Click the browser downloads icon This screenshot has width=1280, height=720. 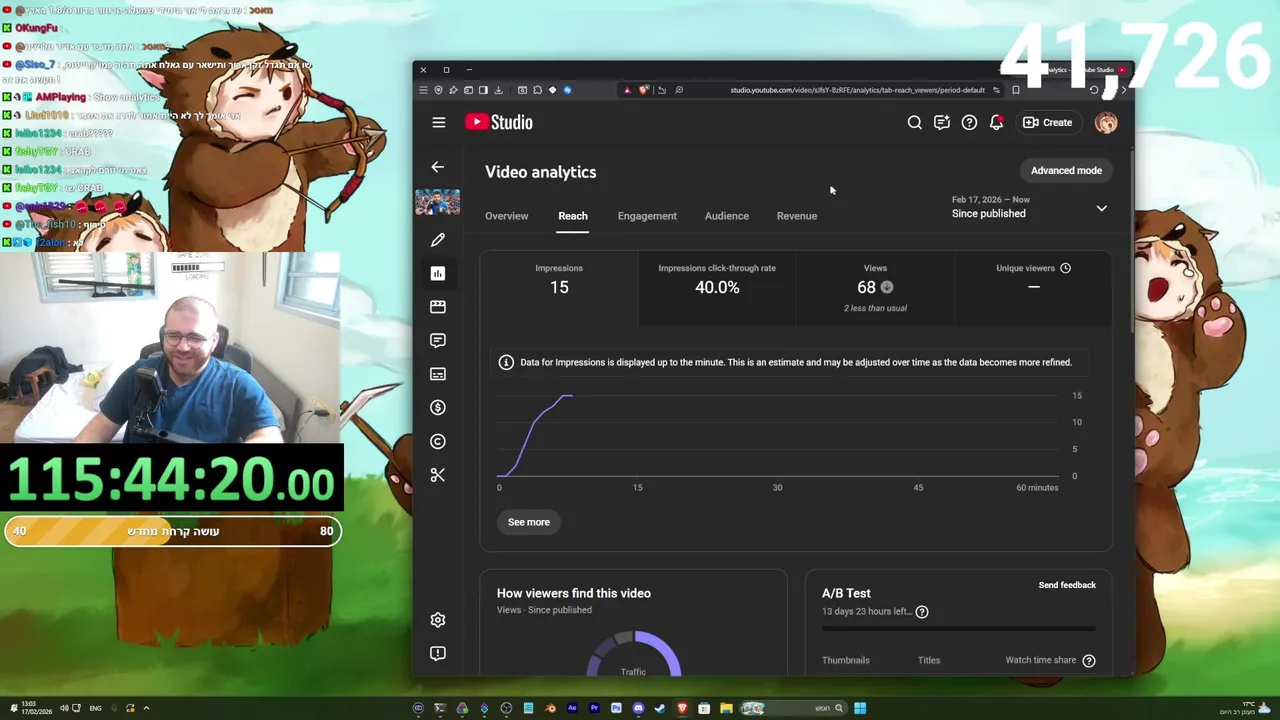click(x=498, y=90)
